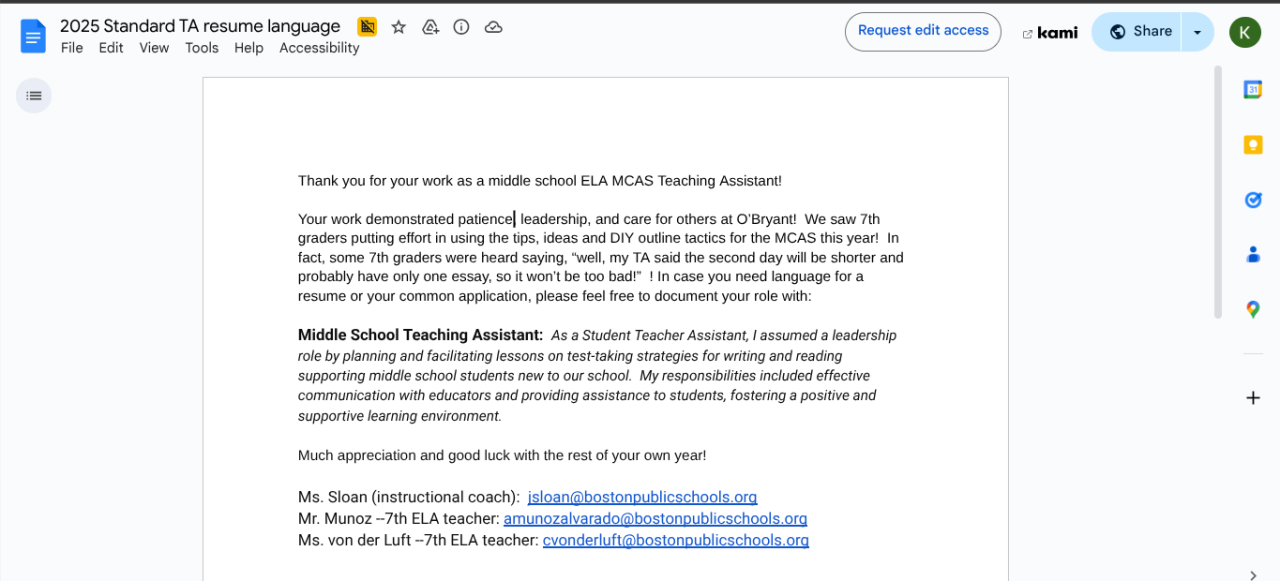Open the Tools menu

[x=201, y=48]
